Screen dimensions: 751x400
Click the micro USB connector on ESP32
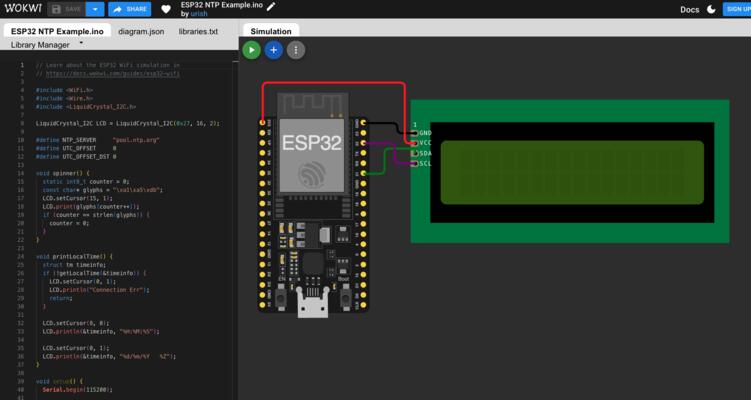point(313,303)
